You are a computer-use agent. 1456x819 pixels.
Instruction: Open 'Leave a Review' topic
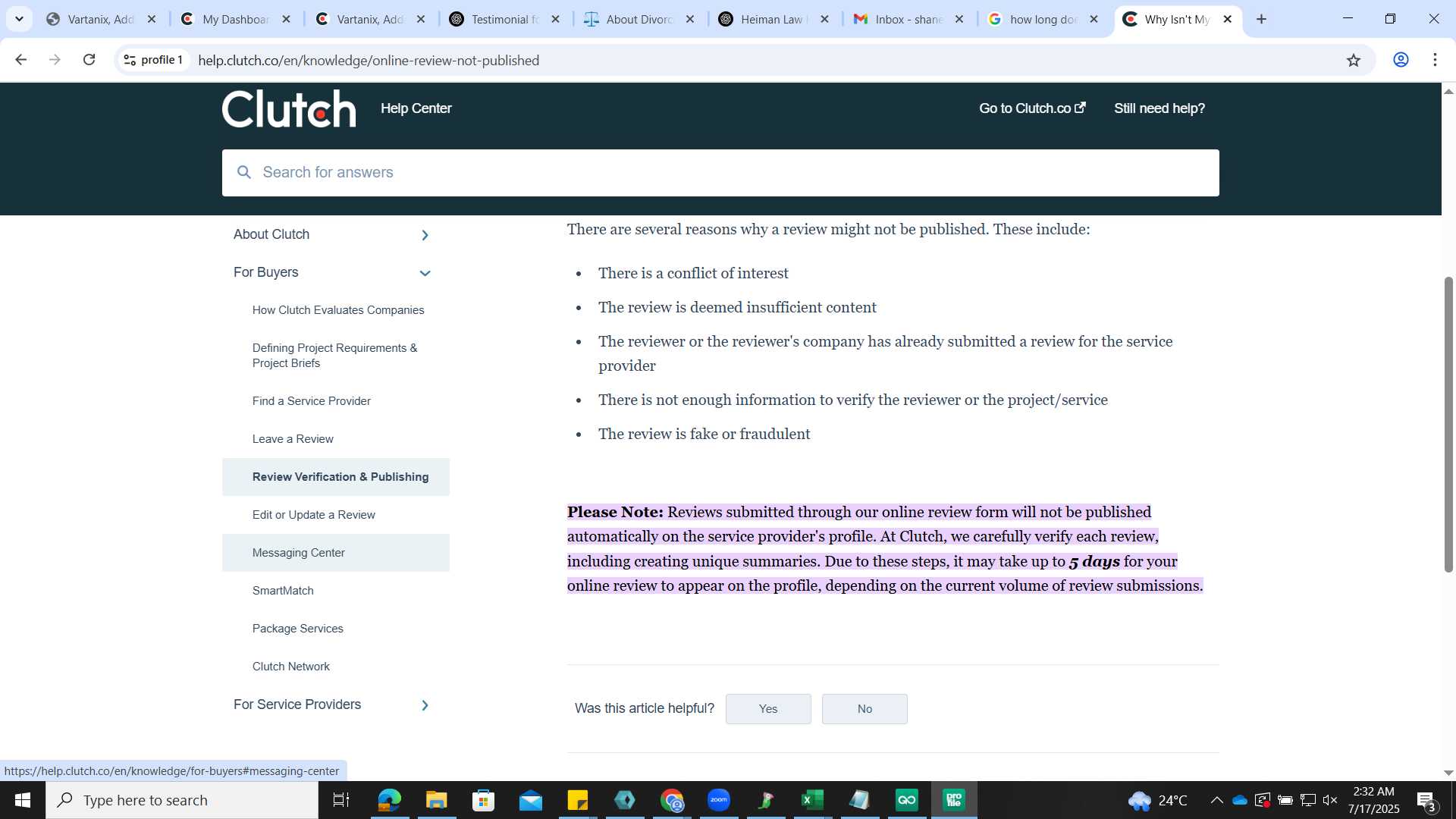293,439
